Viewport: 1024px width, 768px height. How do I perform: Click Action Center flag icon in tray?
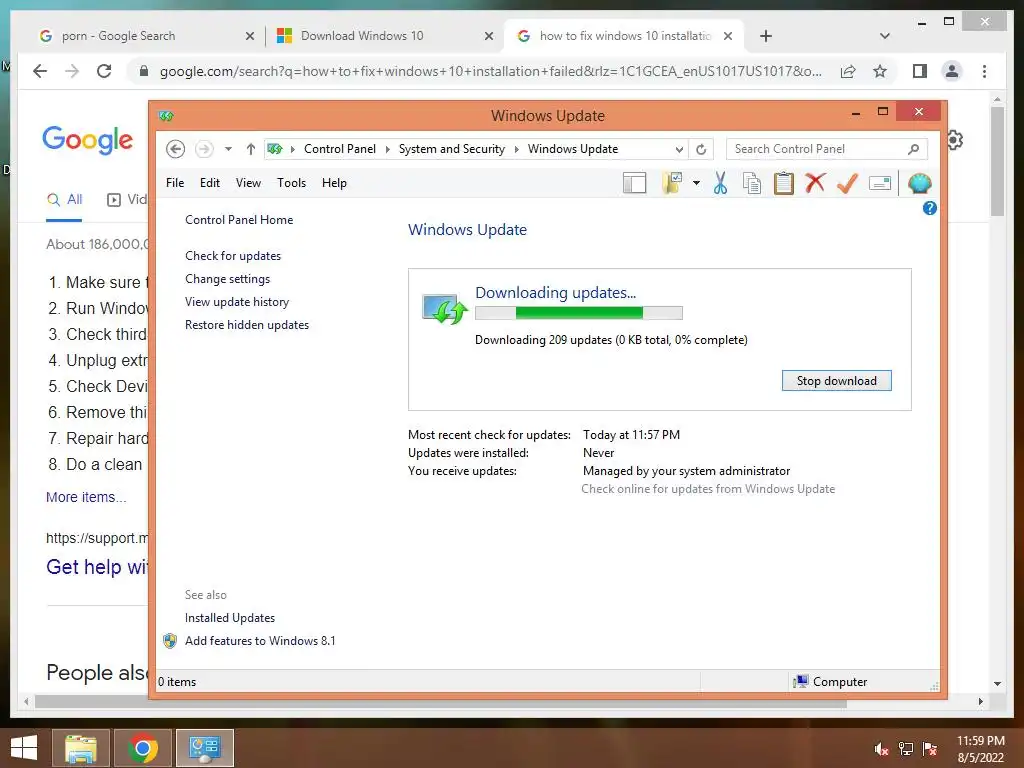[930, 748]
